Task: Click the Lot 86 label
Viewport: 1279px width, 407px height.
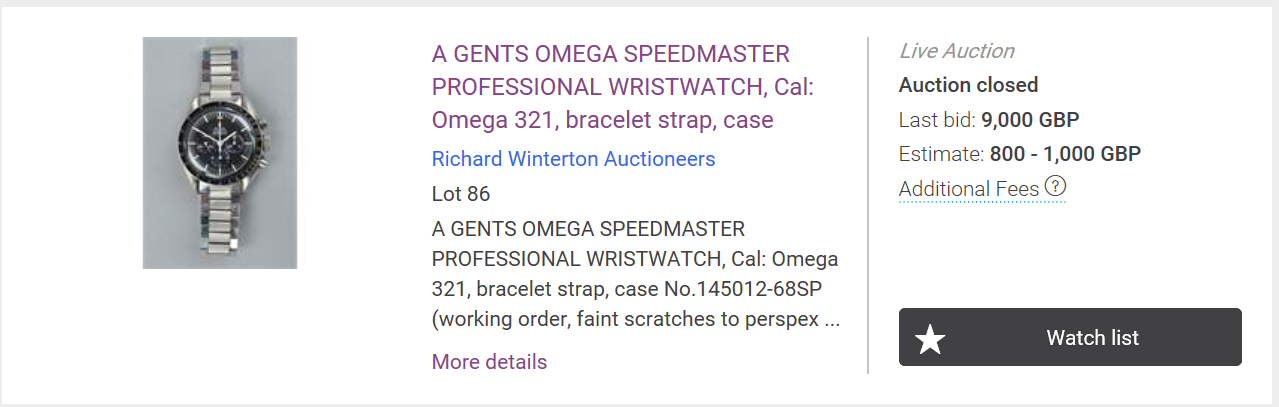Action: [x=461, y=194]
